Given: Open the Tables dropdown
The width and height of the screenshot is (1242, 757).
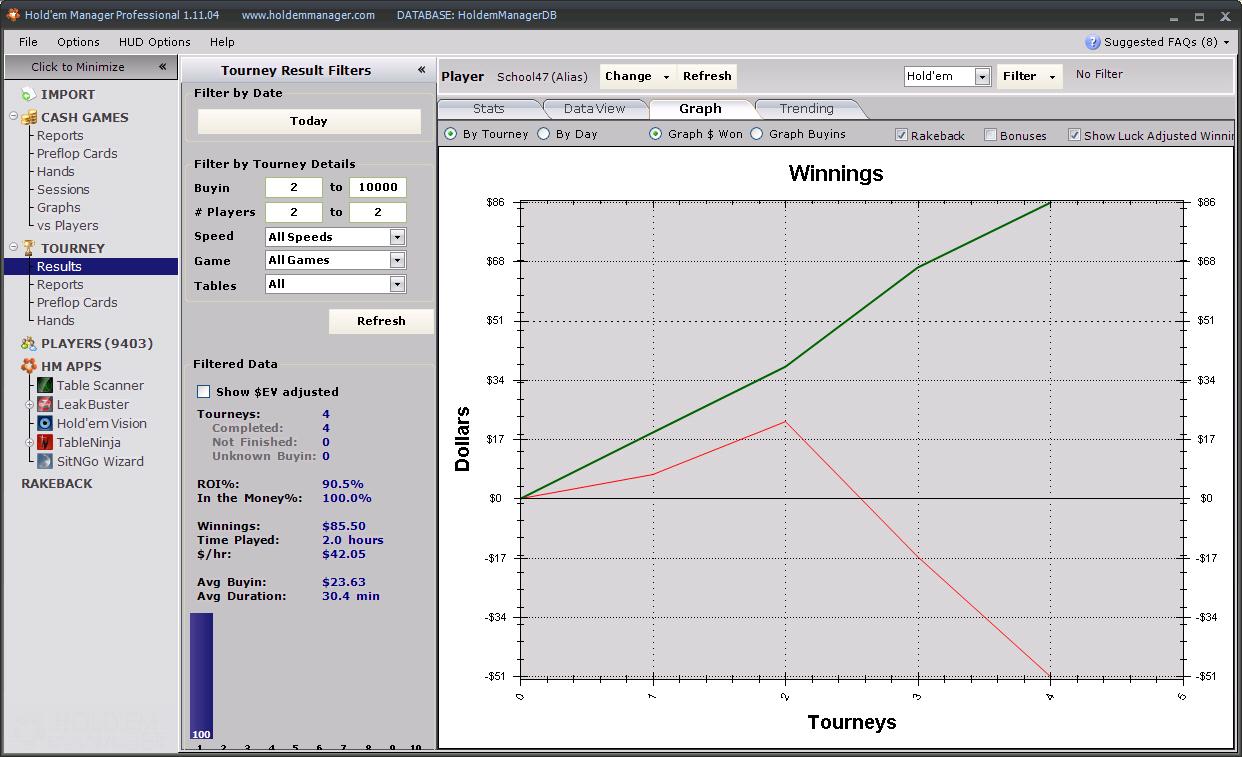Looking at the screenshot, I should tap(397, 284).
